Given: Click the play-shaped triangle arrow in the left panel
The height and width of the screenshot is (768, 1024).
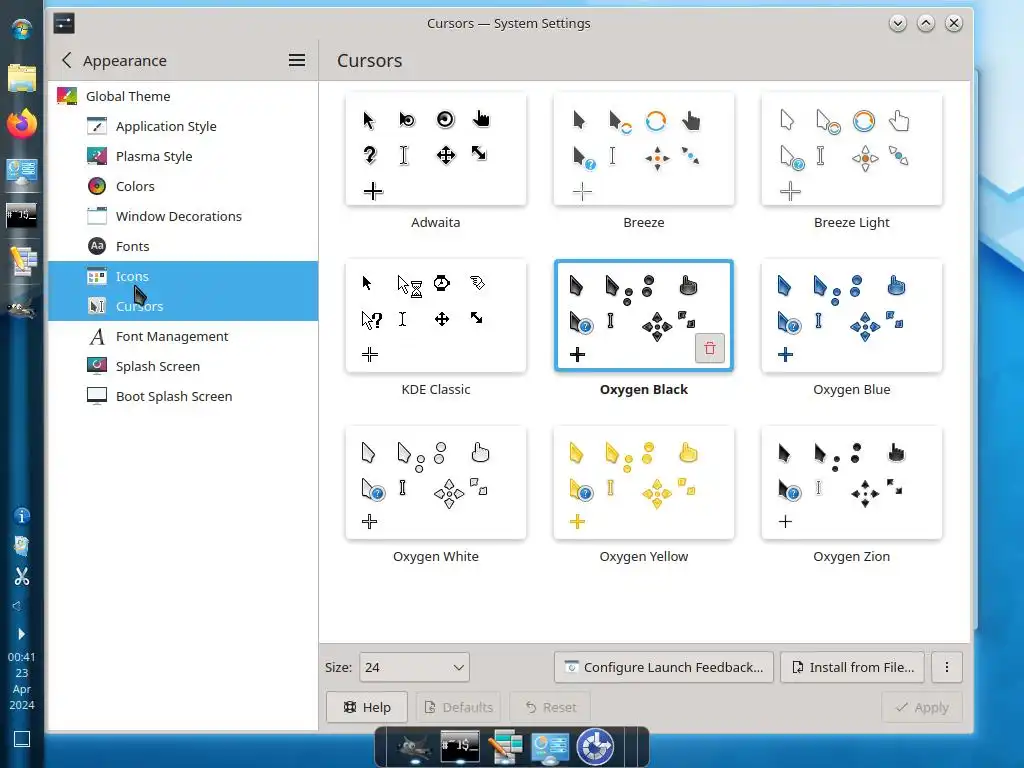Looking at the screenshot, I should click(21, 634).
